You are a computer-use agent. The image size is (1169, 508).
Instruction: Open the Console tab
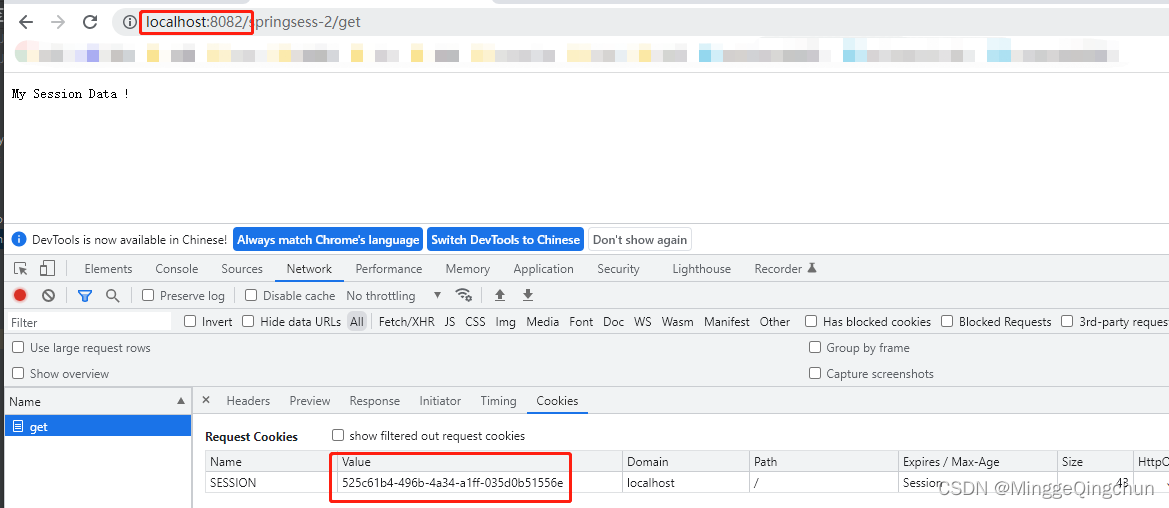coord(177,269)
